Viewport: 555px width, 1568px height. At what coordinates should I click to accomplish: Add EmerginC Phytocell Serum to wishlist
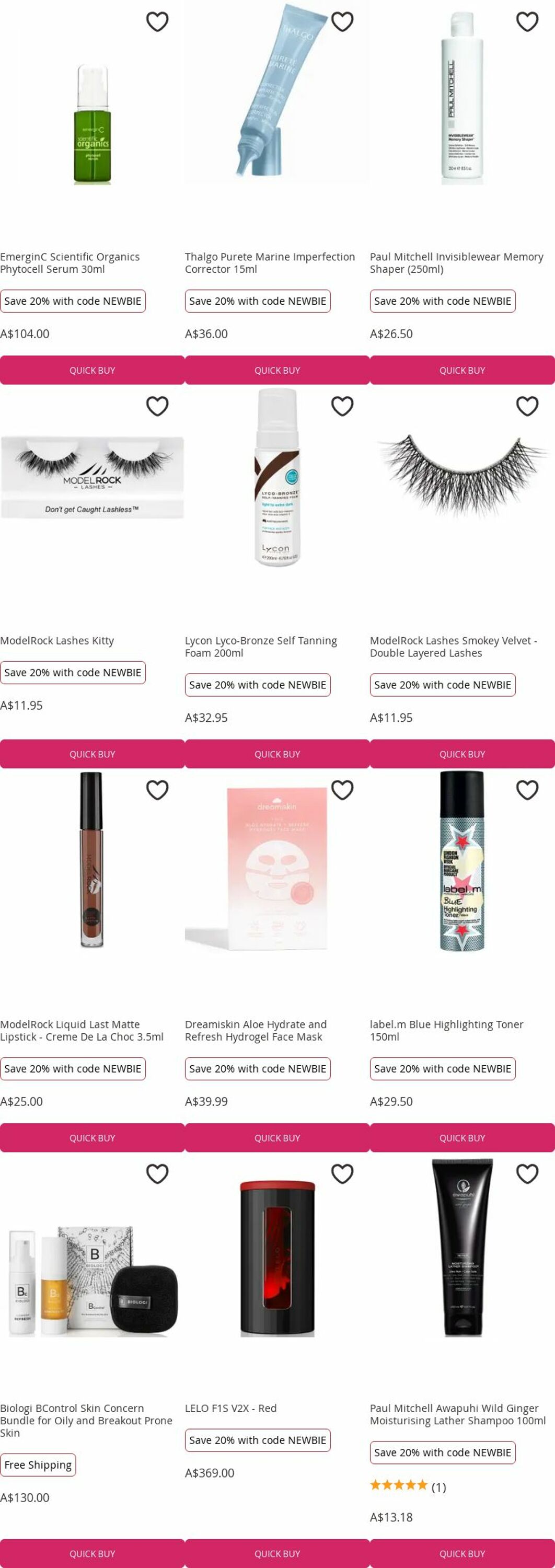[x=157, y=22]
